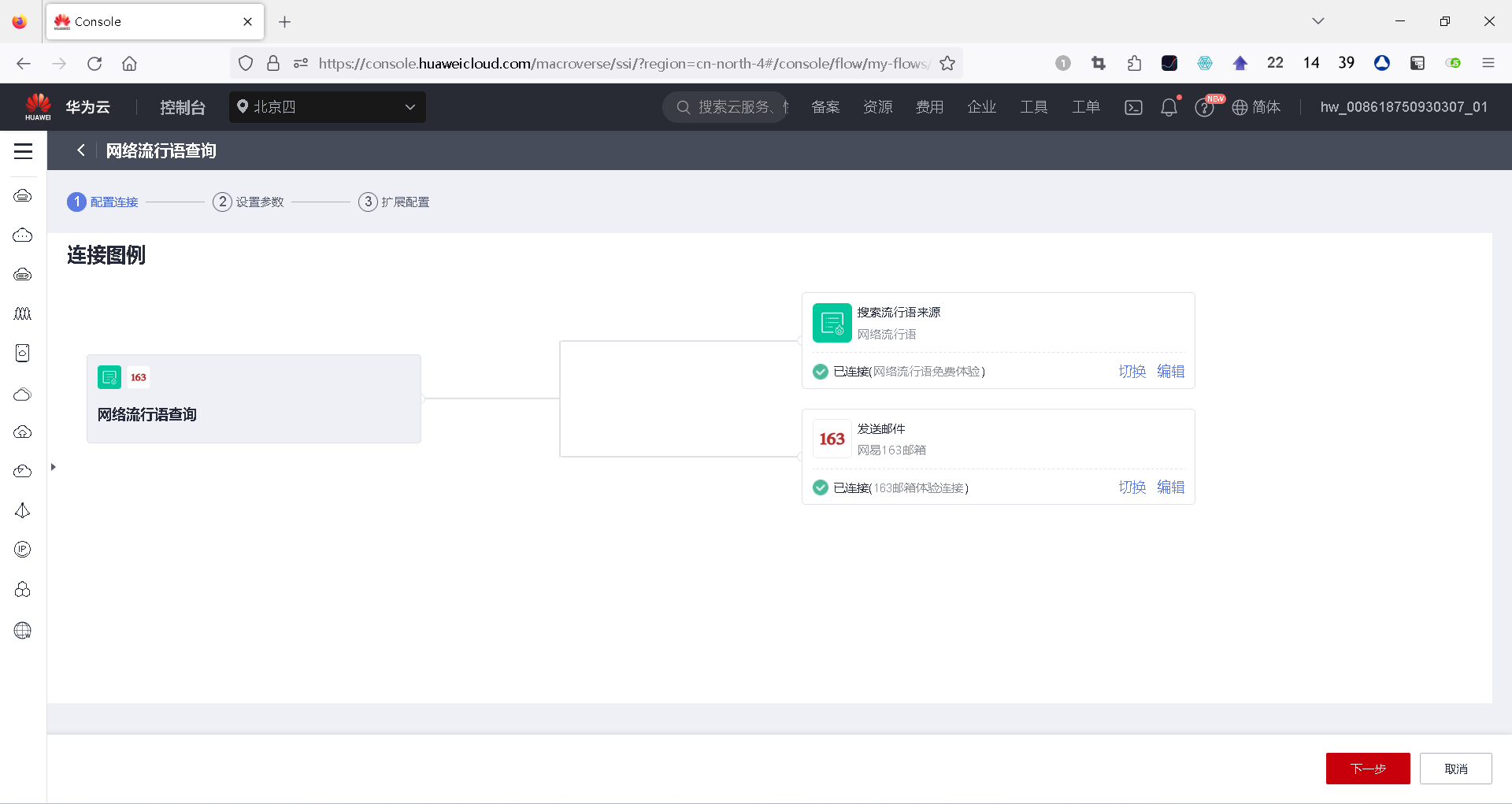
Task: Open the notifications bell
Action: pos(1169,107)
